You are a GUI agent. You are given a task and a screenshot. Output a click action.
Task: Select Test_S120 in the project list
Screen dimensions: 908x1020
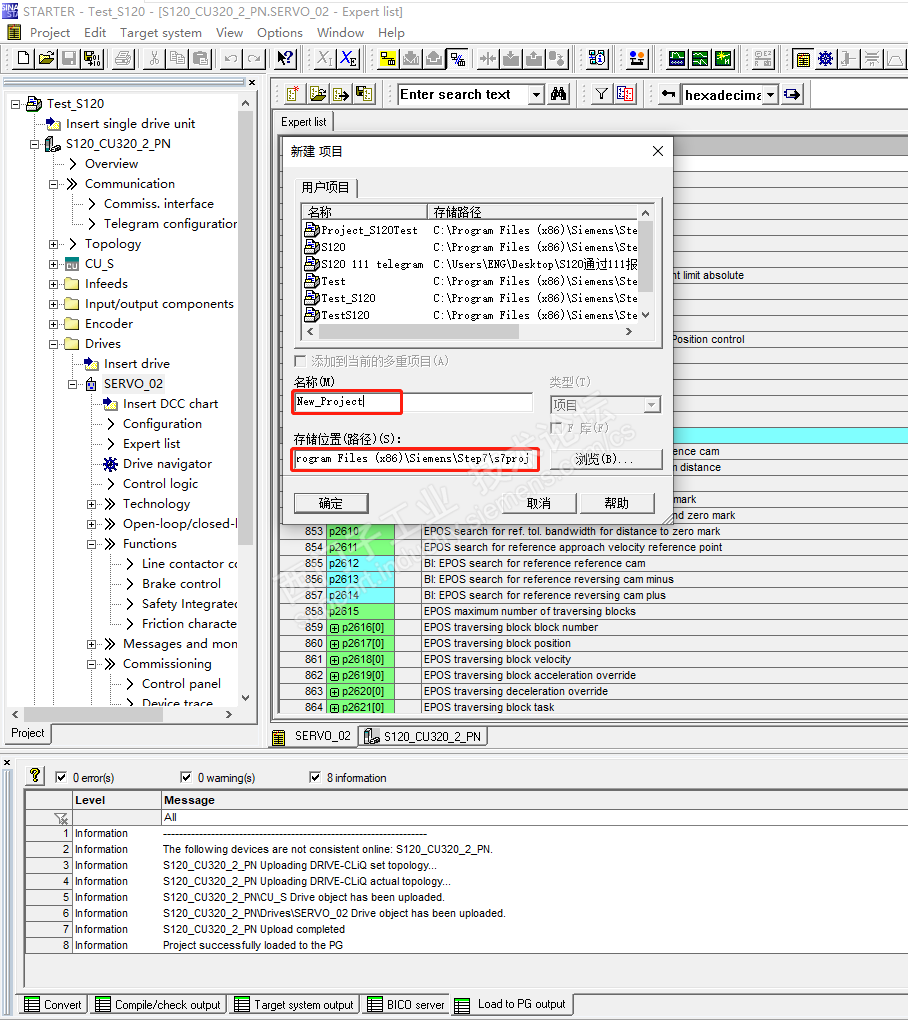point(349,298)
